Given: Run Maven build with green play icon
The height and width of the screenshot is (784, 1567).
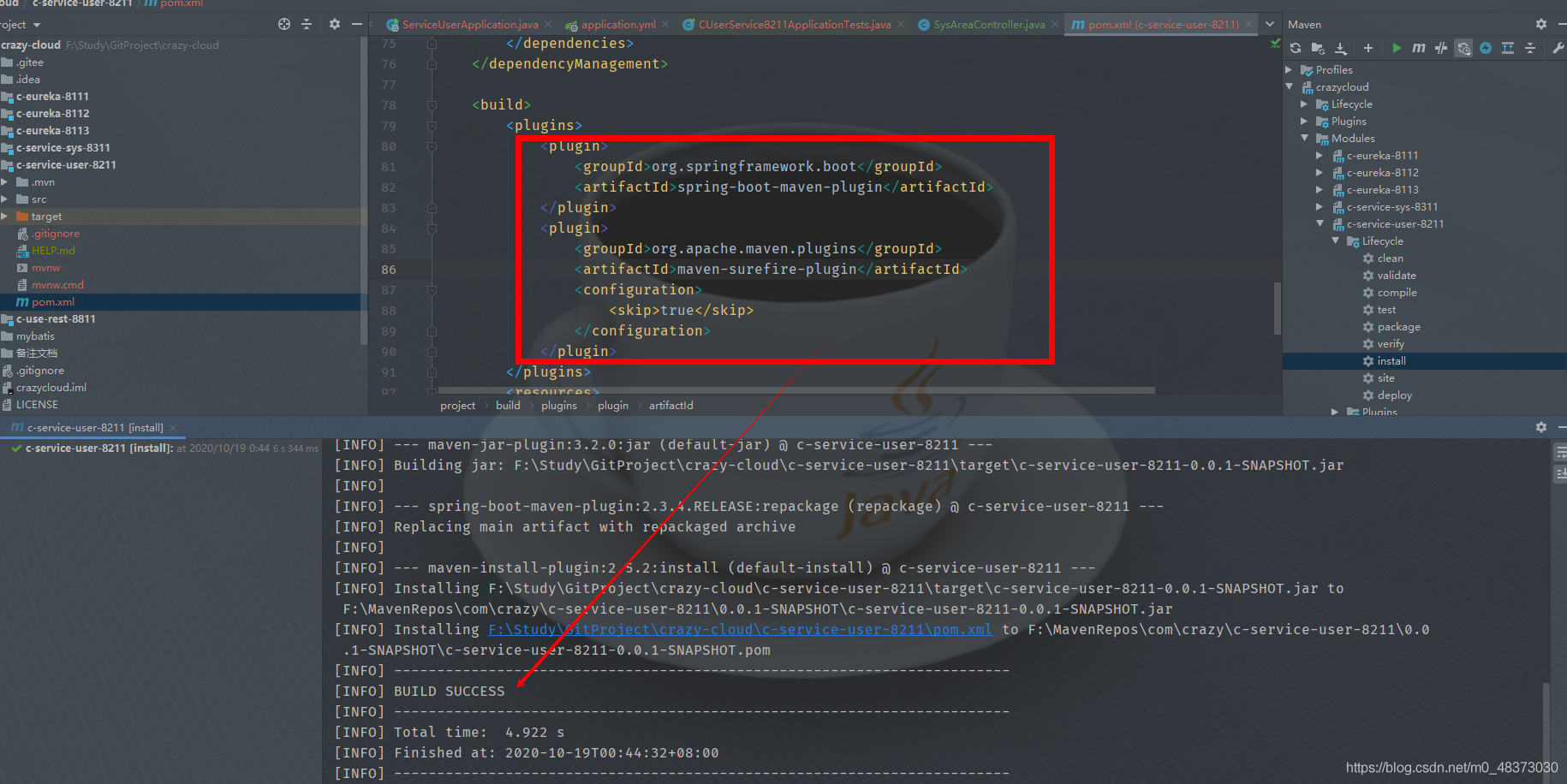Looking at the screenshot, I should click(x=1397, y=48).
